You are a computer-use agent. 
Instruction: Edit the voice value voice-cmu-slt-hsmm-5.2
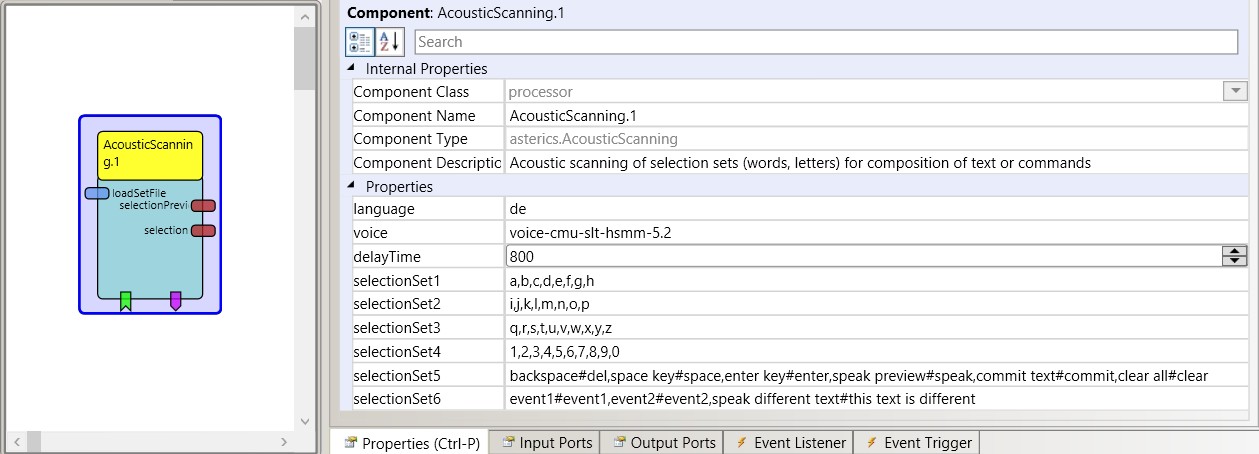coord(876,233)
